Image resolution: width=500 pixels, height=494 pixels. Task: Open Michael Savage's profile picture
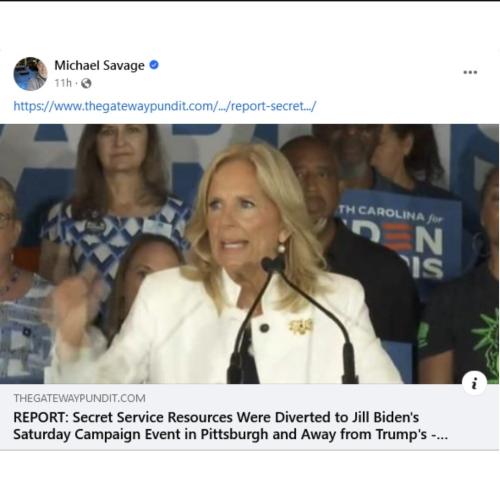30,74
